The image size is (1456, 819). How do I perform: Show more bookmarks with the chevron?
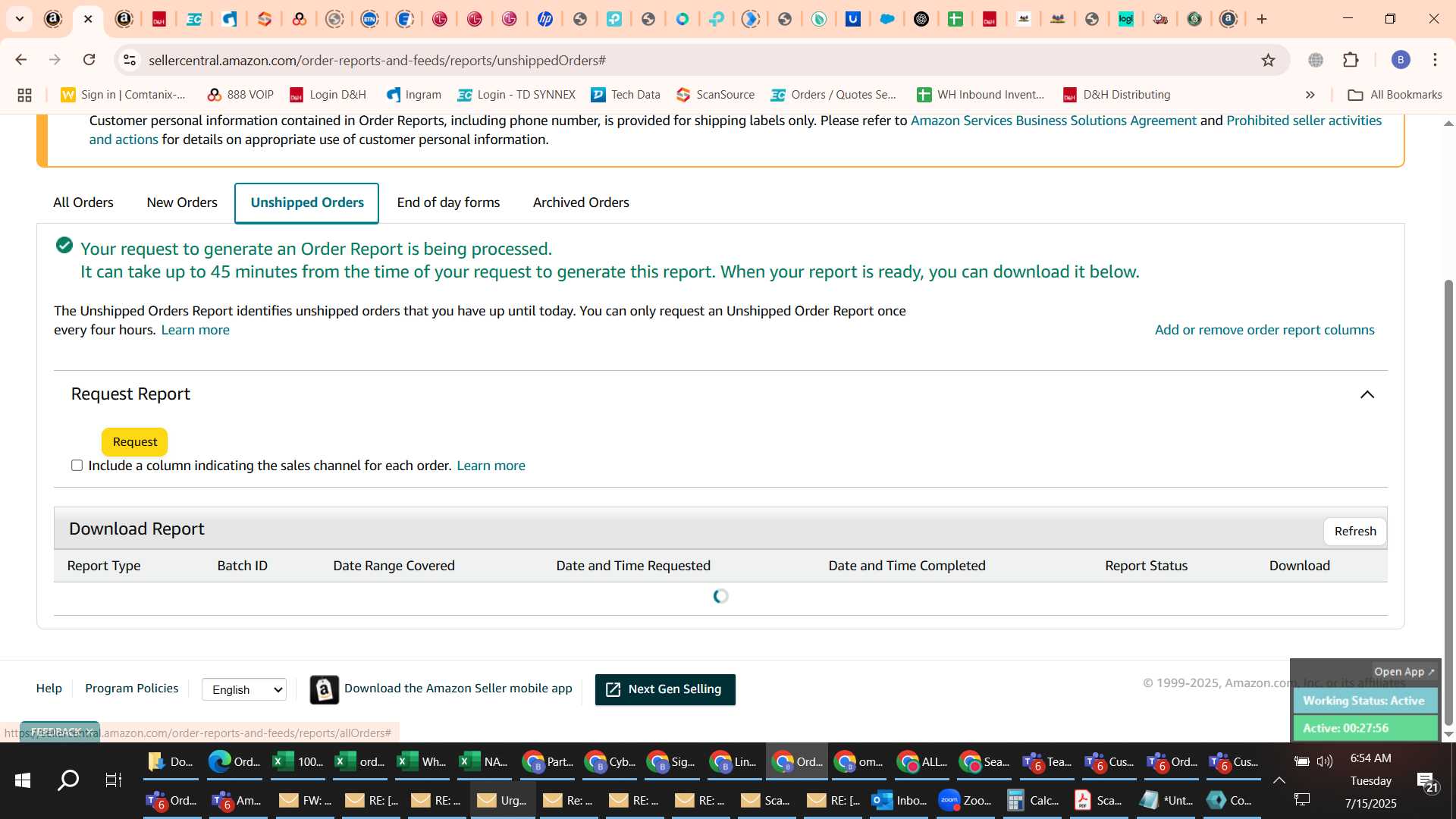click(1310, 95)
